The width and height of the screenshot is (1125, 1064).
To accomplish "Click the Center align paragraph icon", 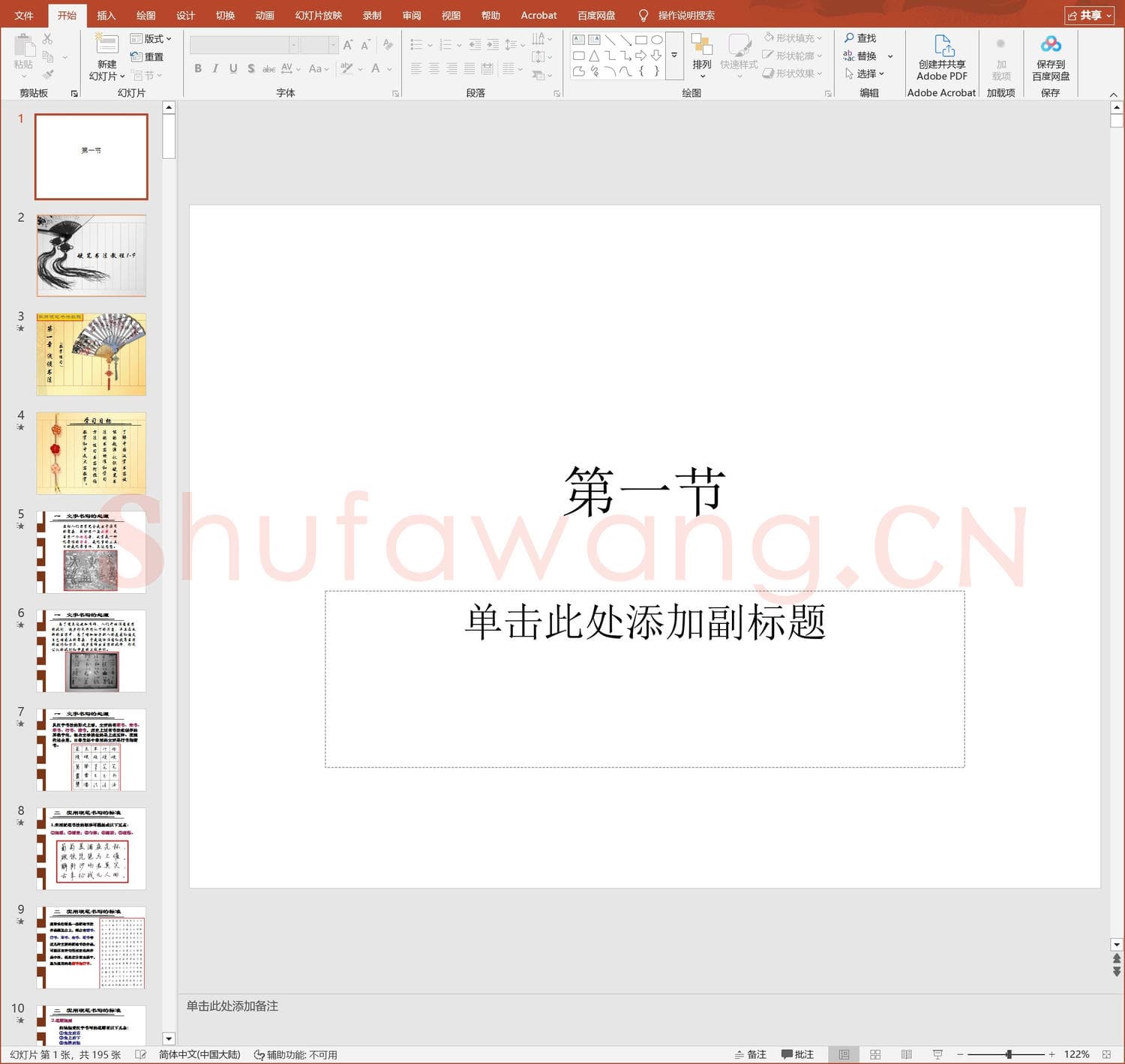I will 433,68.
